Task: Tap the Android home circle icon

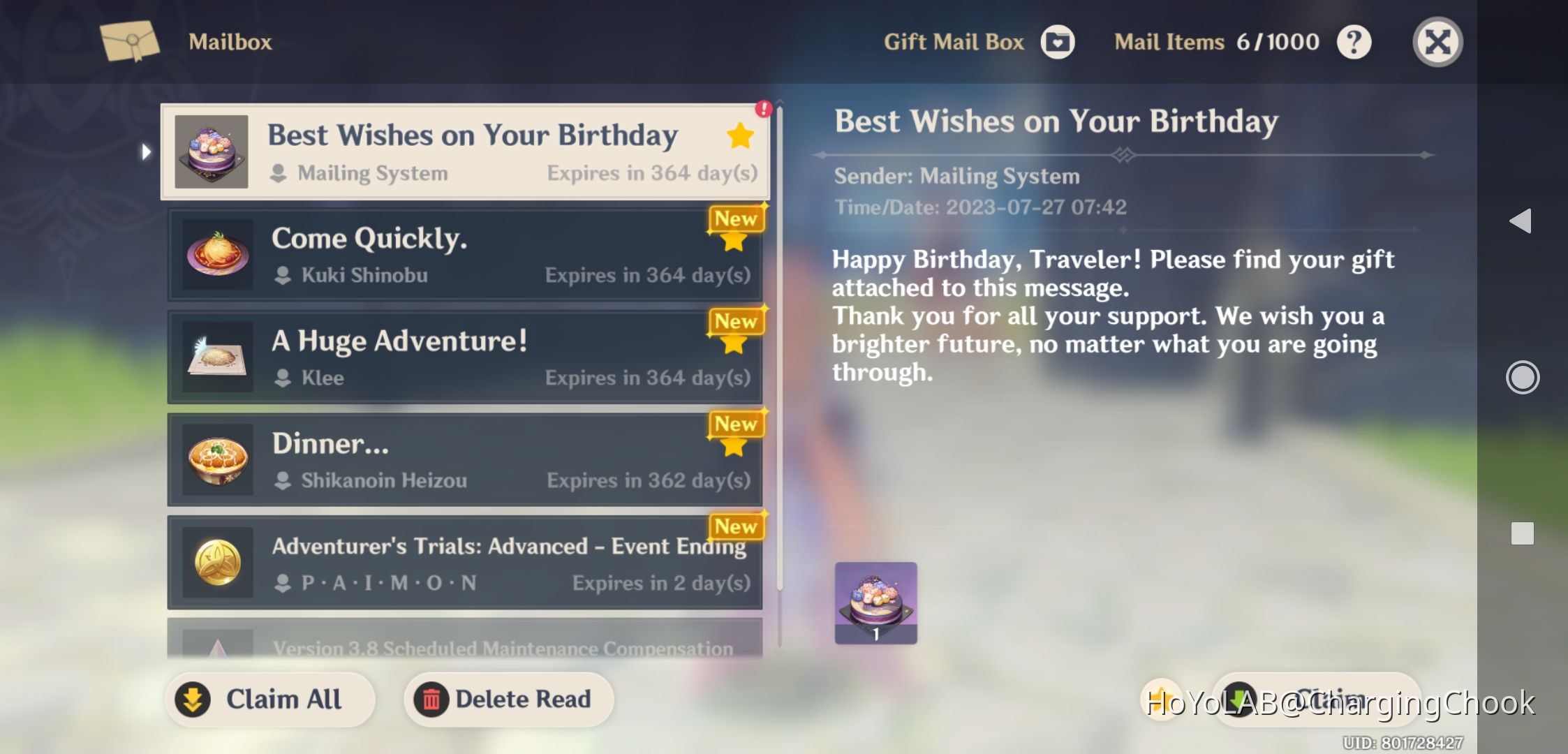Action: coord(1522,378)
